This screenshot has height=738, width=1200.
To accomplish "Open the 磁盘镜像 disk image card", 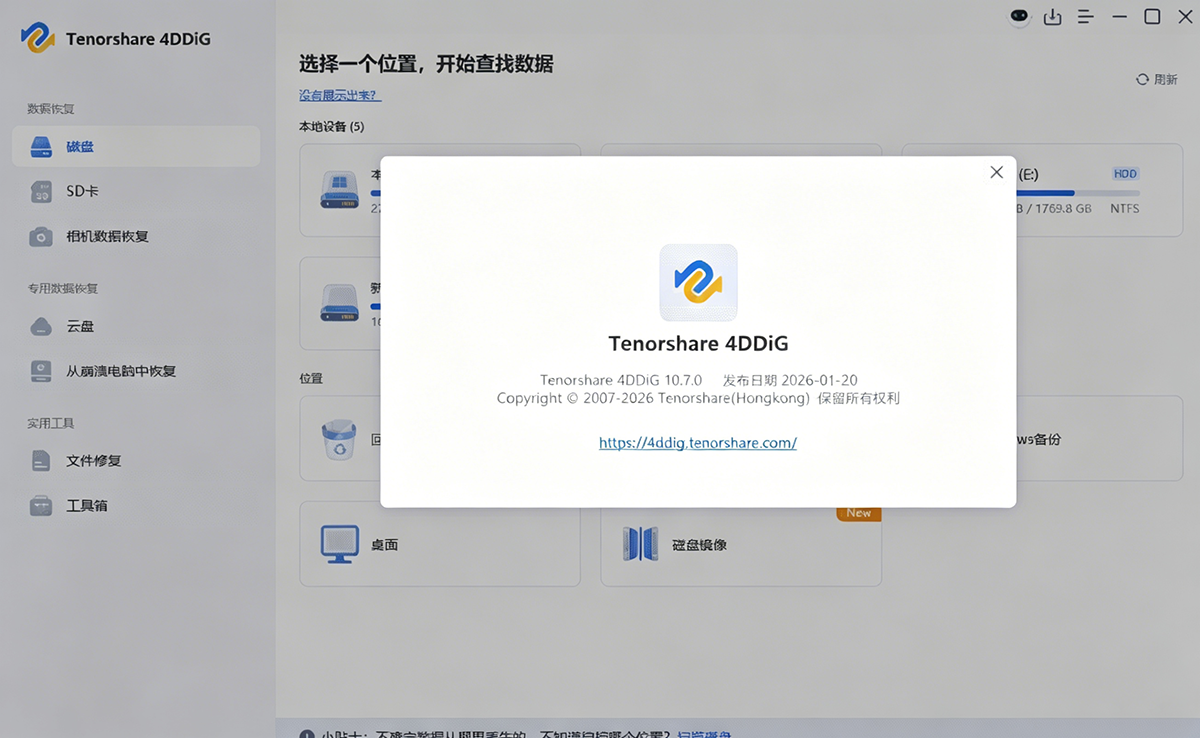I will point(741,544).
